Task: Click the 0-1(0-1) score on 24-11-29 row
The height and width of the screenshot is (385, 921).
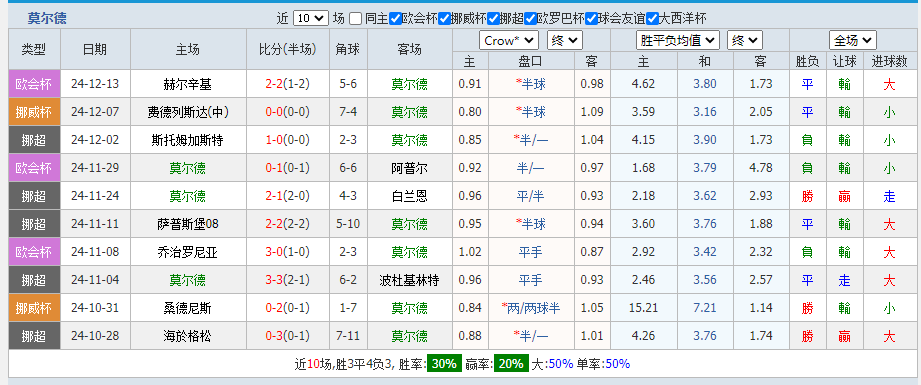Action: [x=288, y=169]
